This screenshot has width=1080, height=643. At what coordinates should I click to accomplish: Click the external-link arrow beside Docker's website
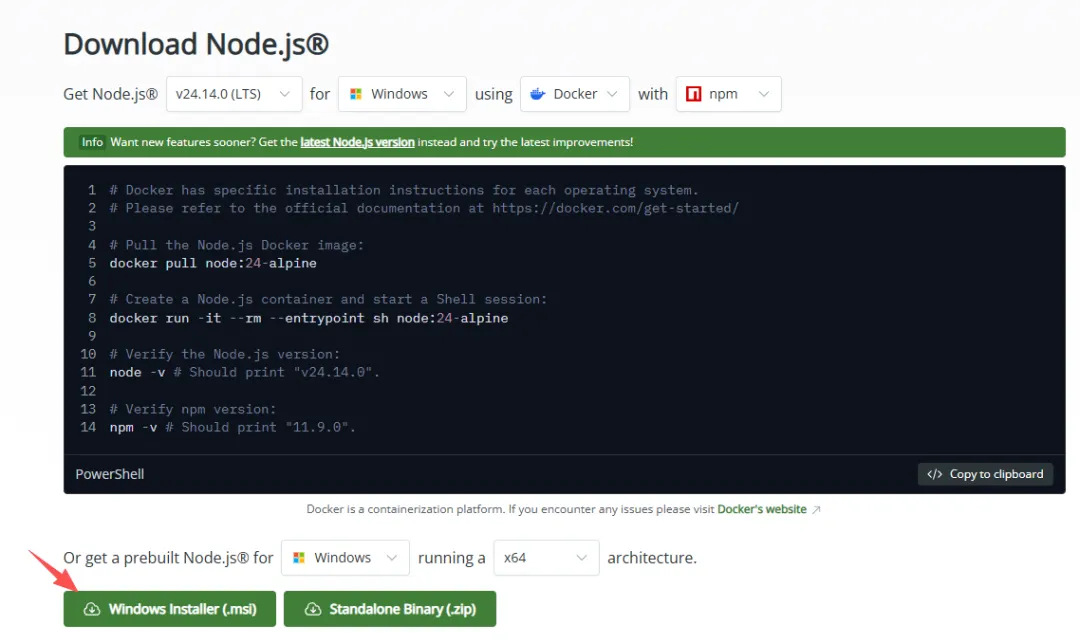816,510
